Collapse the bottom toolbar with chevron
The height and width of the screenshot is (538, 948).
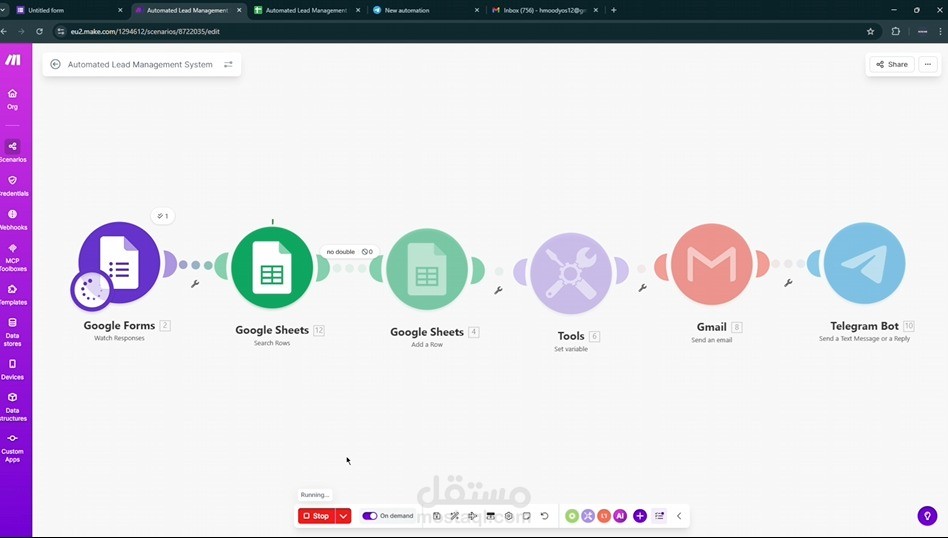coord(679,516)
